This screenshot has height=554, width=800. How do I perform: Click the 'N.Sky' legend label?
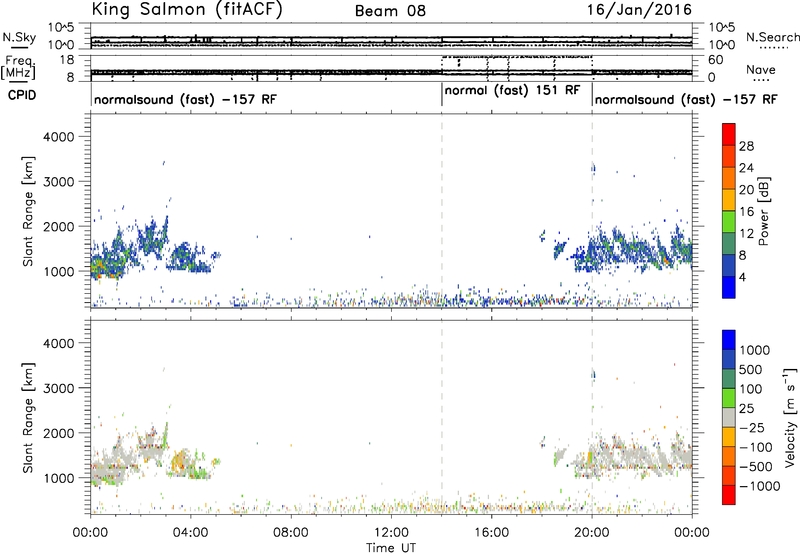(x=19, y=37)
